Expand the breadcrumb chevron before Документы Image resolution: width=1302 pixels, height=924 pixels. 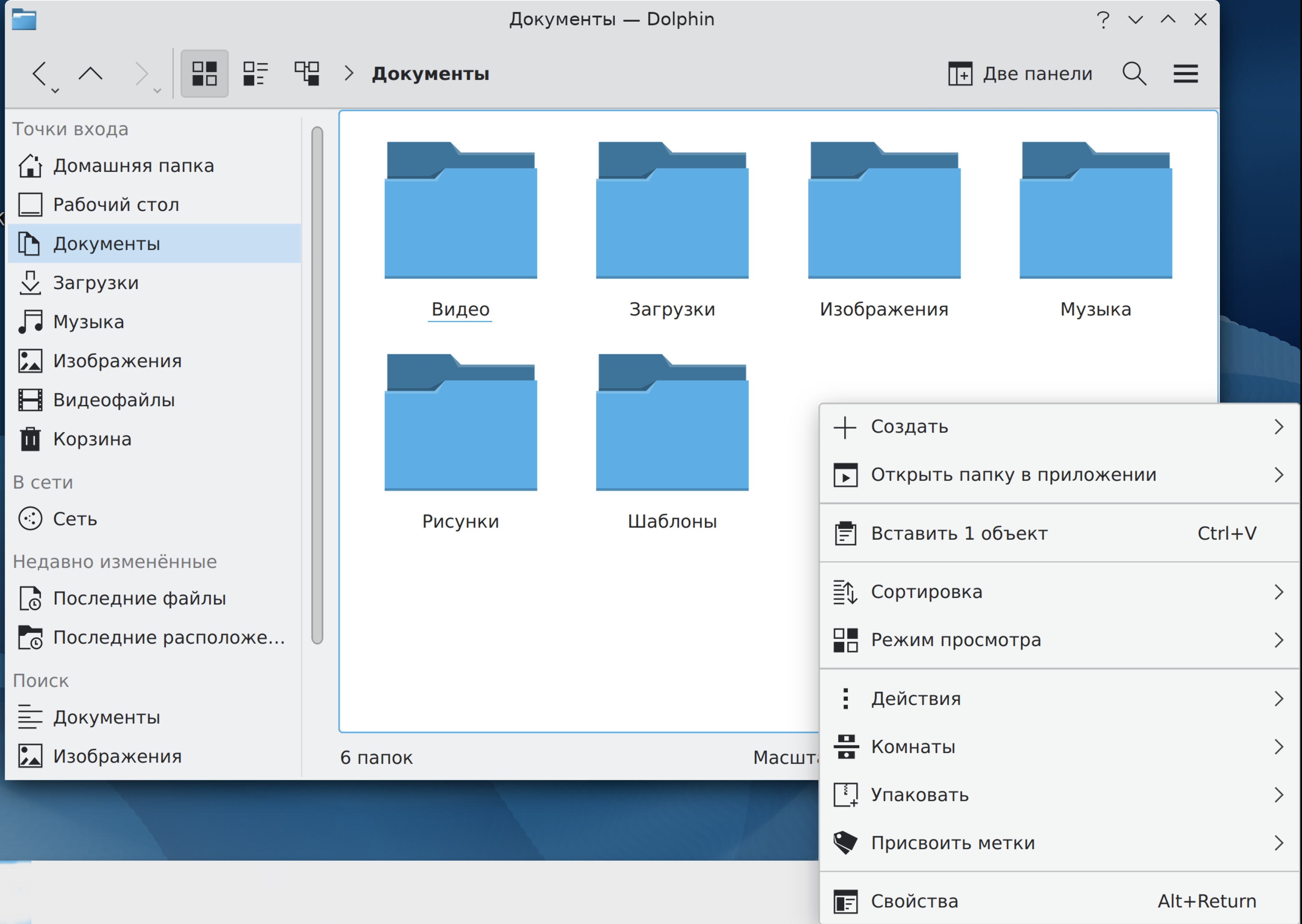tap(349, 74)
